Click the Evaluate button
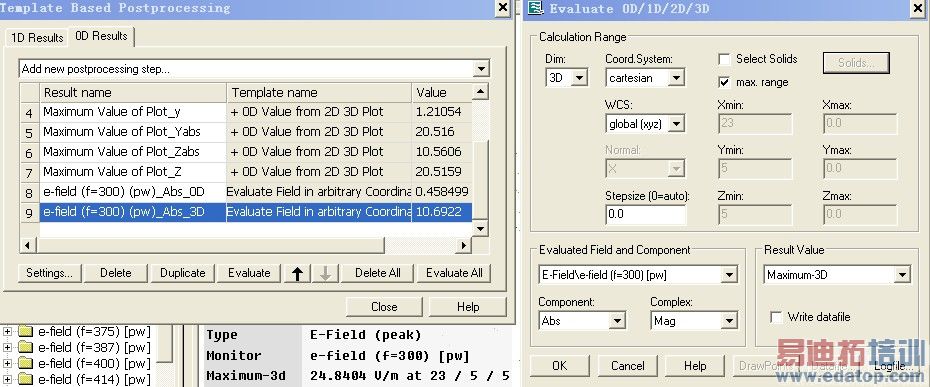This screenshot has width=930, height=387. tap(249, 273)
